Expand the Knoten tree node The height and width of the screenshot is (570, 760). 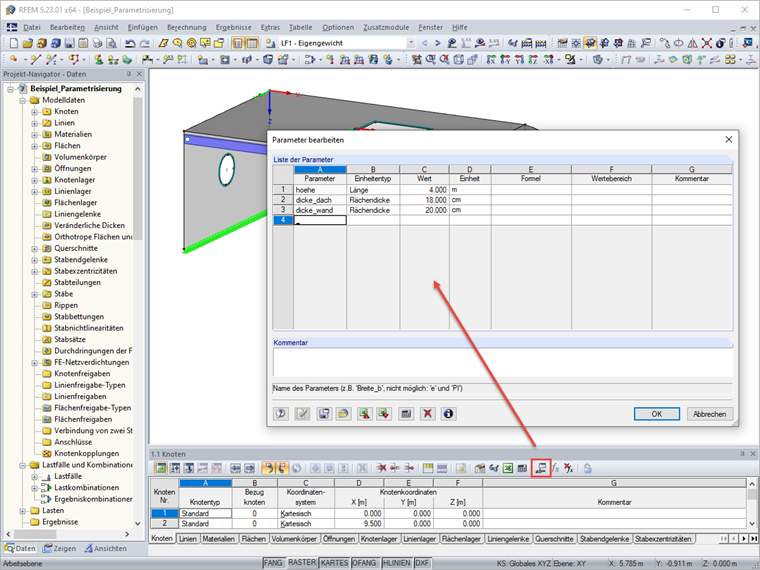pyautogui.click(x=34, y=111)
